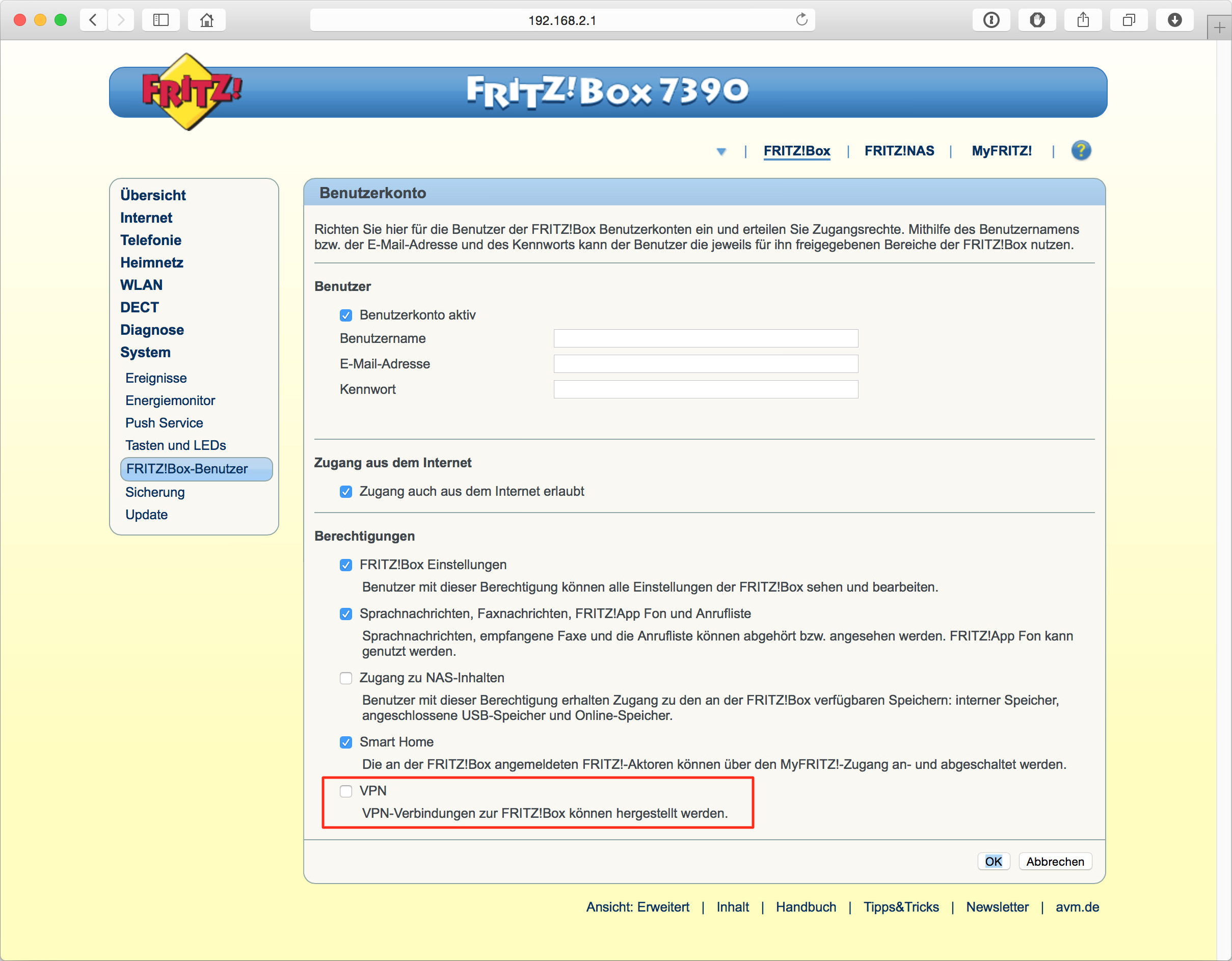Toggle the Safari sidebar icon
The image size is (1232, 961).
[161, 20]
